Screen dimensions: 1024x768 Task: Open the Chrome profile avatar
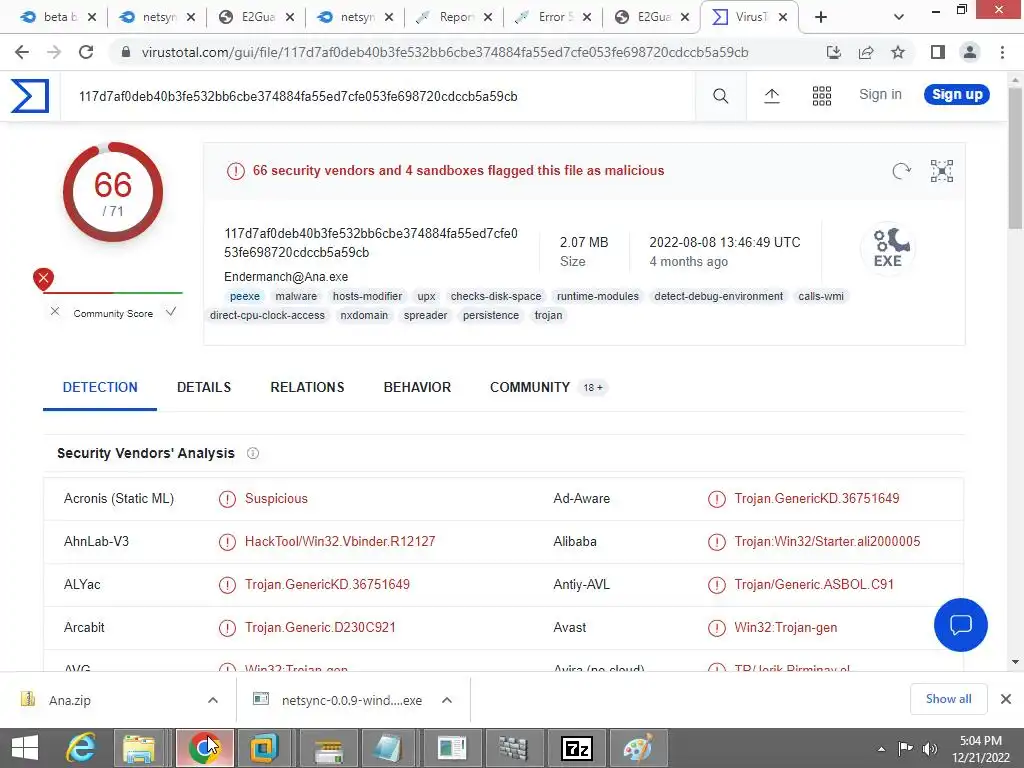click(x=970, y=52)
